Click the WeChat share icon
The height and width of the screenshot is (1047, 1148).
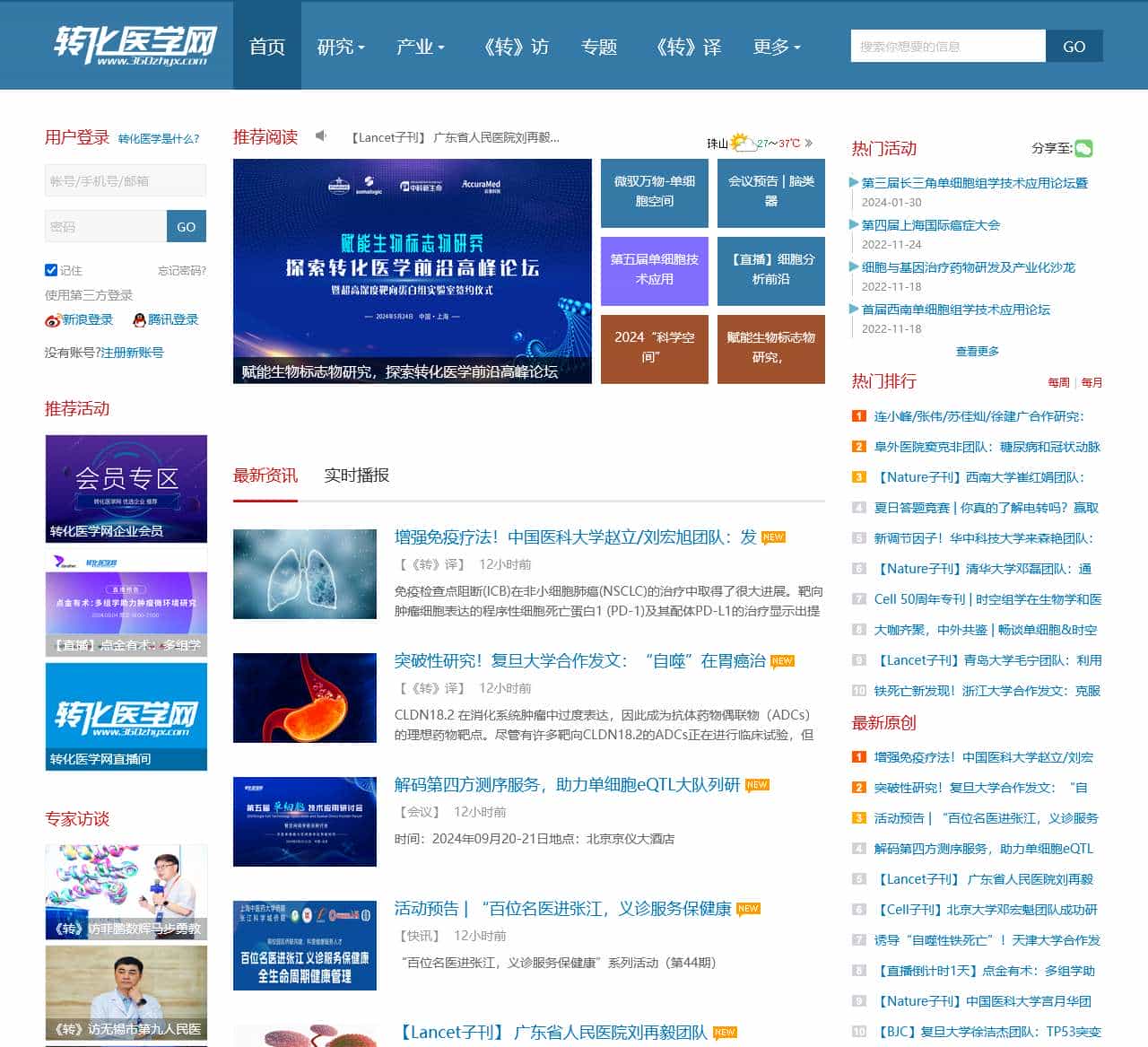tap(1083, 149)
